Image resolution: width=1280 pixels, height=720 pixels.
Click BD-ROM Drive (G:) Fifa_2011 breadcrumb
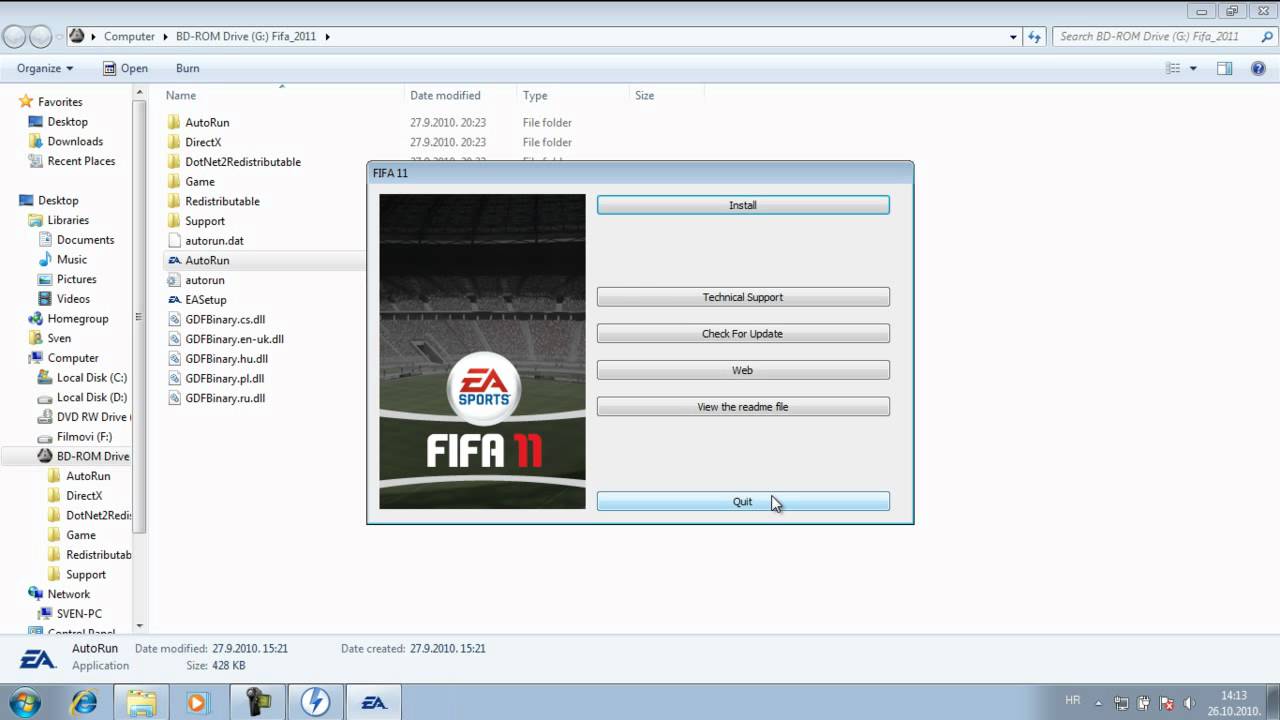(246, 36)
